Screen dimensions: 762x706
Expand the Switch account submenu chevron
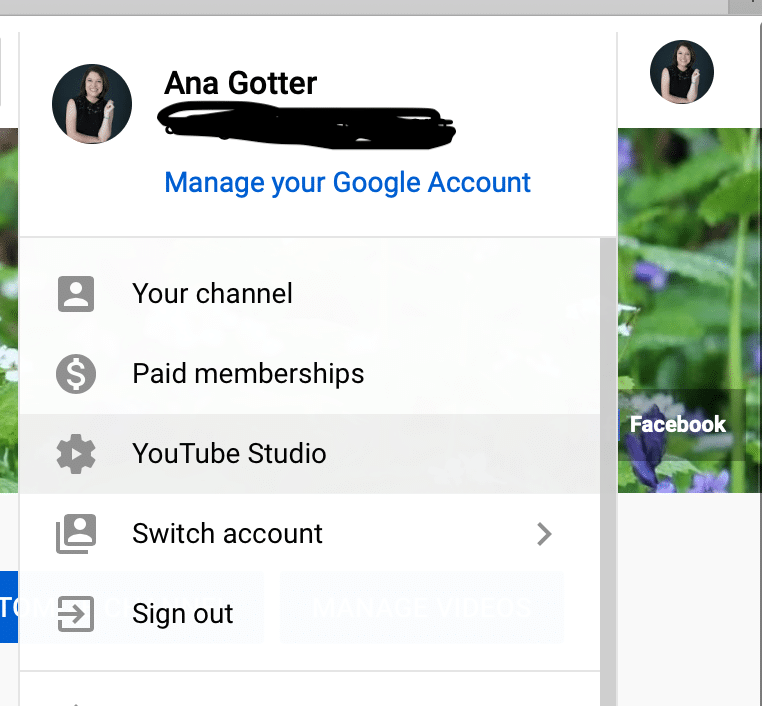[544, 534]
